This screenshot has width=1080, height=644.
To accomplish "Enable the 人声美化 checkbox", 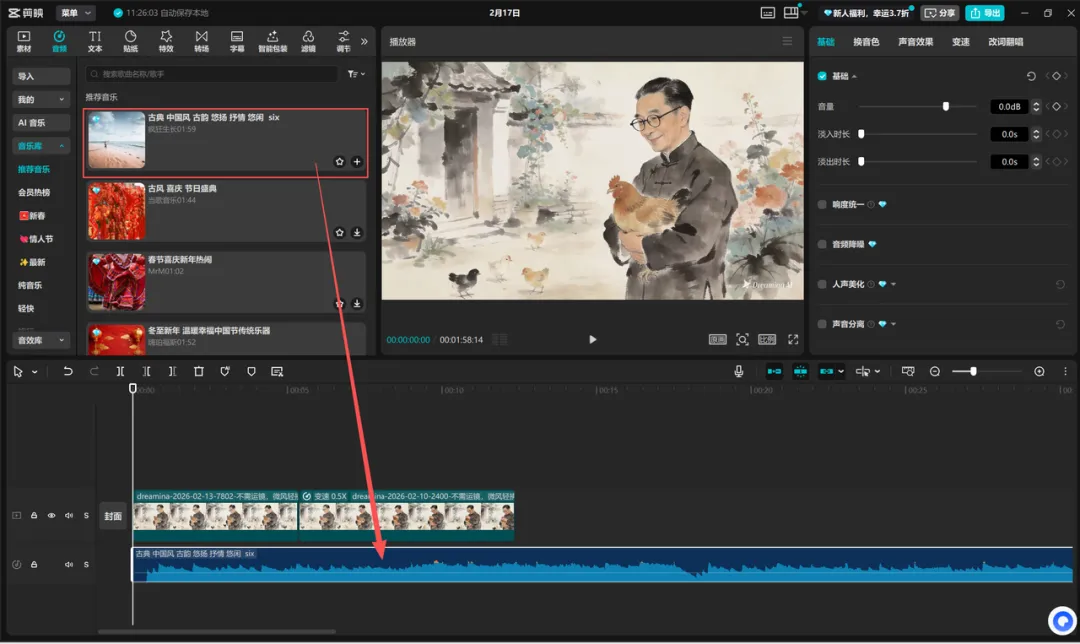I will coord(822,284).
